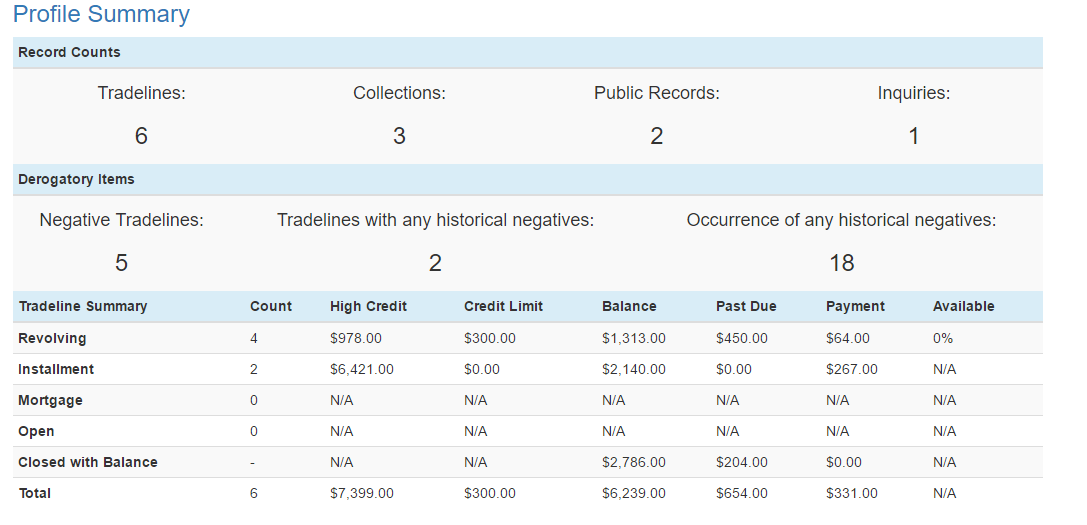Click the Negative Tradelines: label
Image resolution: width=1087 pixels, height=525 pixels.
click(x=121, y=220)
